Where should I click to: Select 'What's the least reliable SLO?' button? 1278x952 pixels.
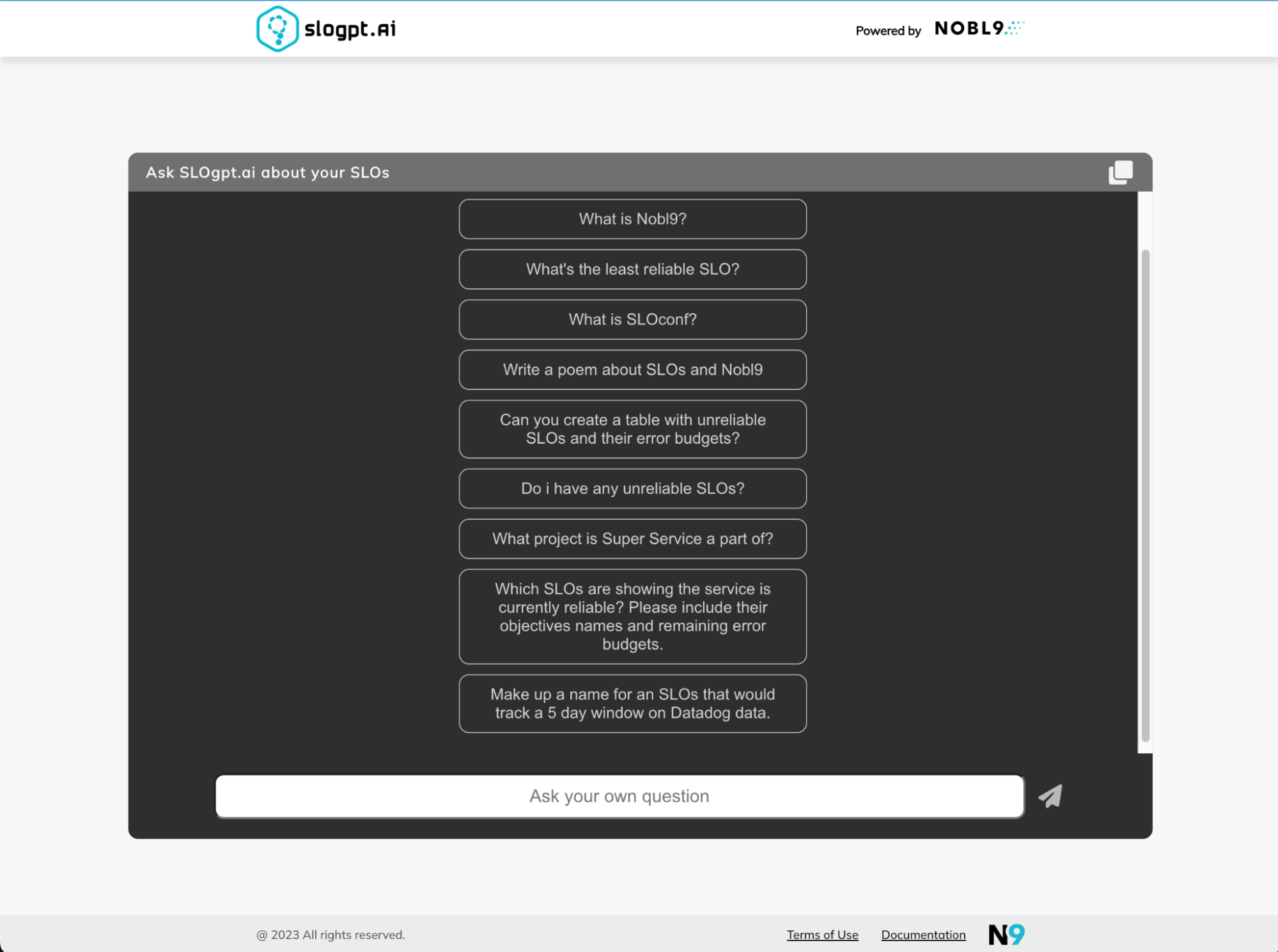pyautogui.click(x=633, y=268)
